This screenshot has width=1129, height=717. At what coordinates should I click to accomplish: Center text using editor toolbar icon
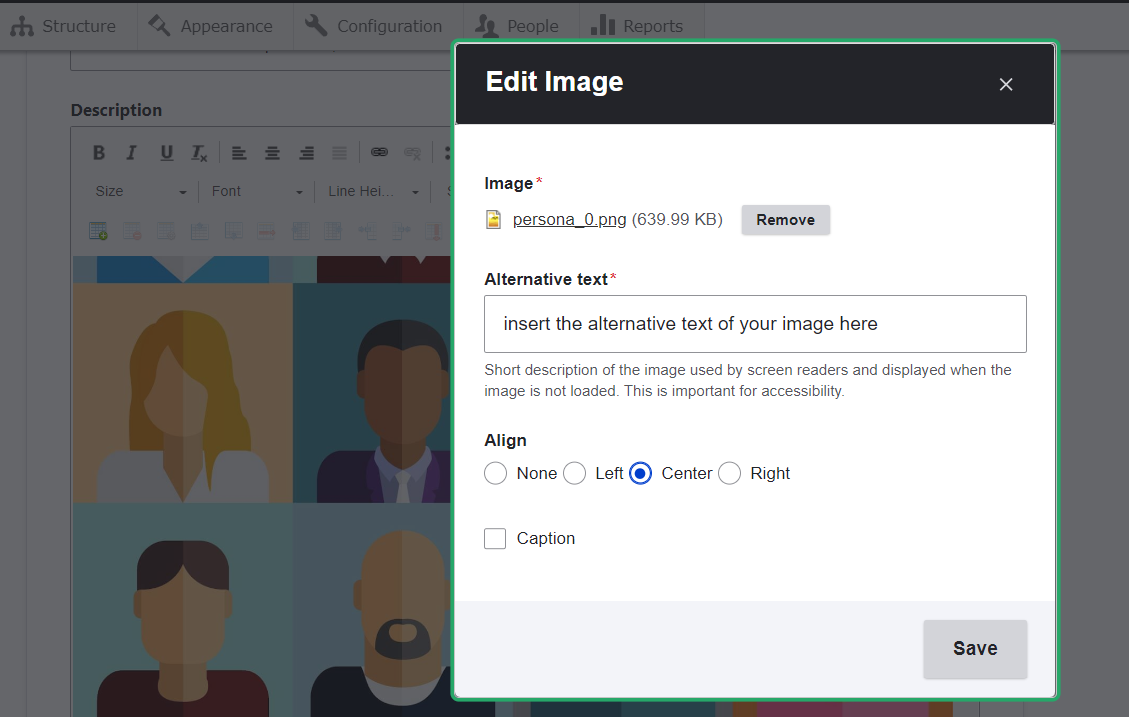[x=272, y=153]
